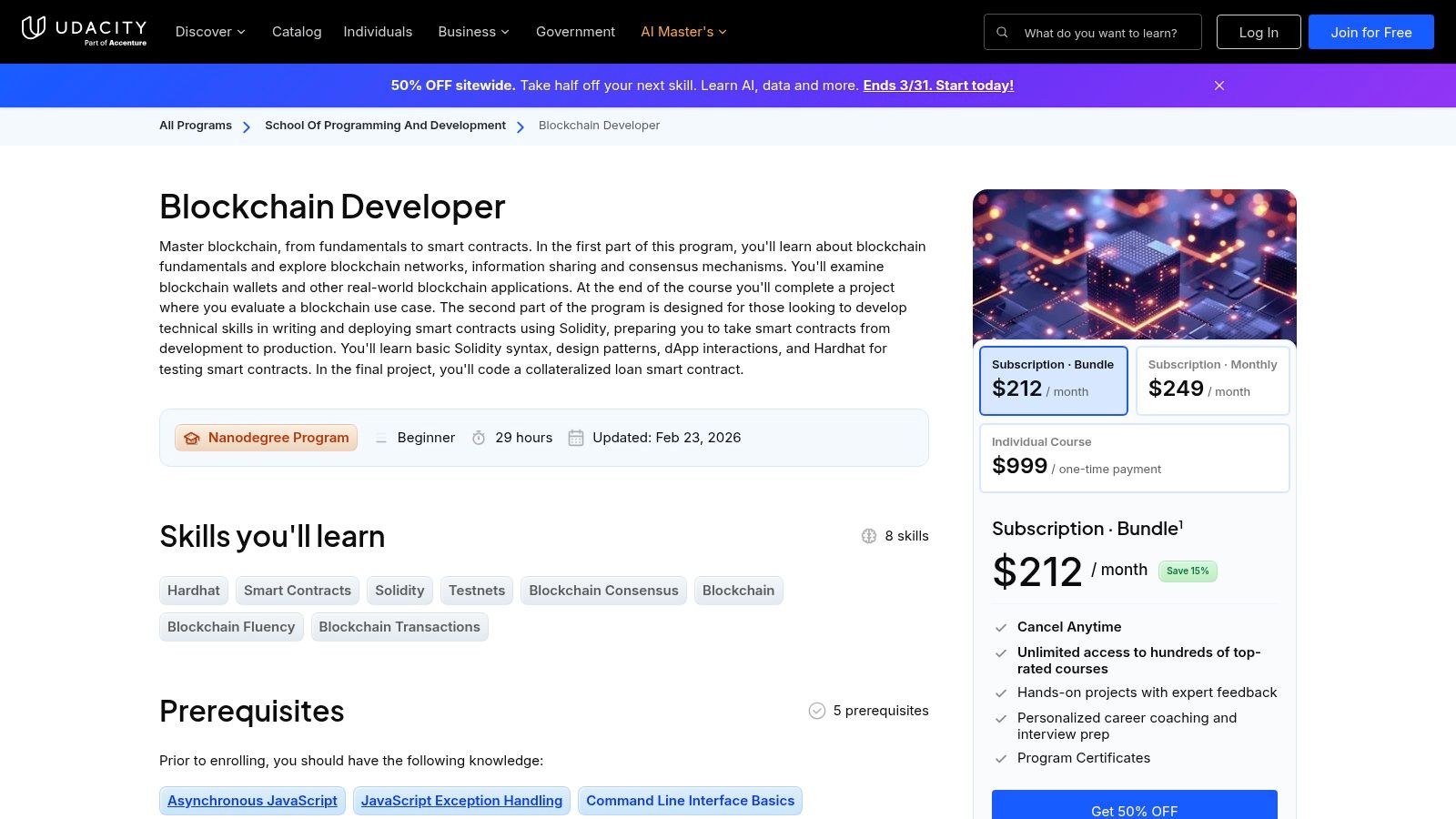The width and height of the screenshot is (1456, 819).
Task: Focus the 'What do you want to learn?' search field
Action: [1093, 32]
